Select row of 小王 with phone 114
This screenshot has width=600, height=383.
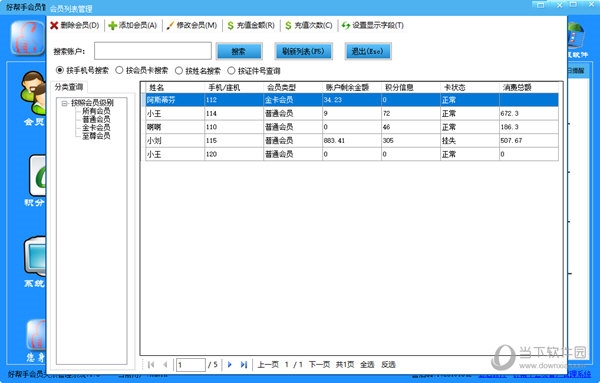(352, 113)
